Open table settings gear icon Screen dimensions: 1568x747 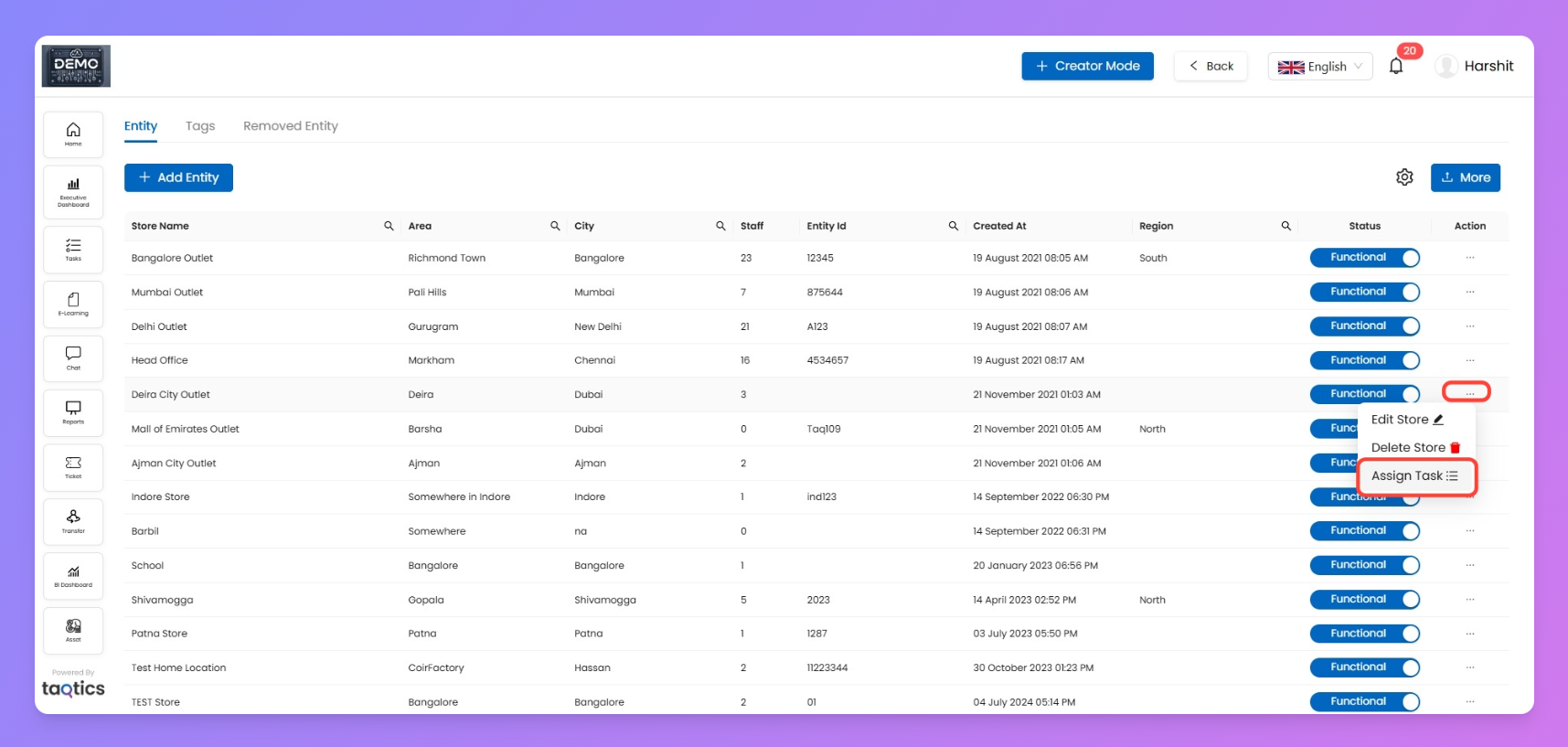tap(1404, 177)
